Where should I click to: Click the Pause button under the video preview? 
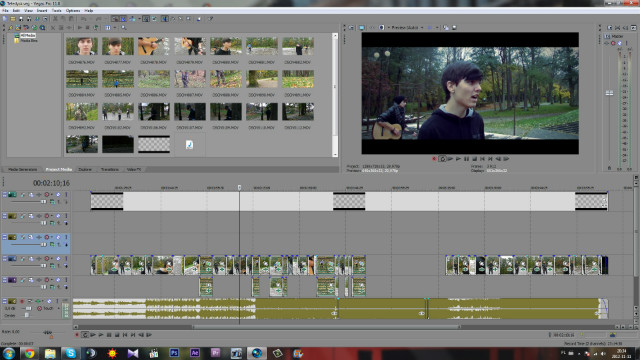(x=466, y=159)
